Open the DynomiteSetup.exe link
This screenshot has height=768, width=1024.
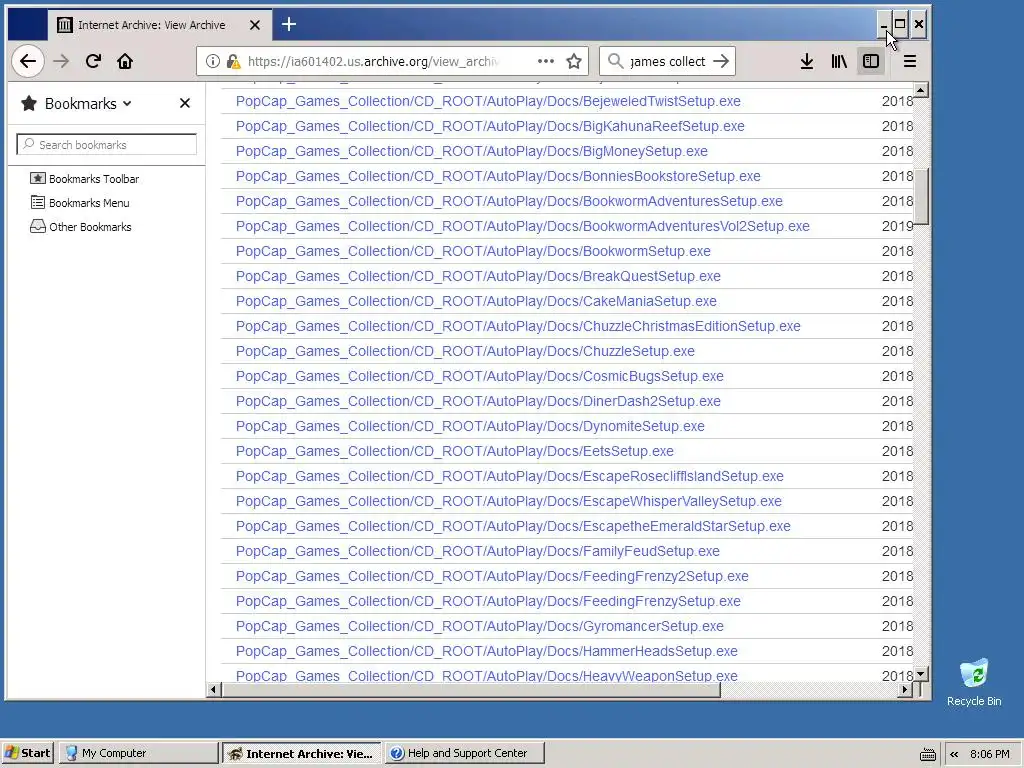click(x=470, y=426)
